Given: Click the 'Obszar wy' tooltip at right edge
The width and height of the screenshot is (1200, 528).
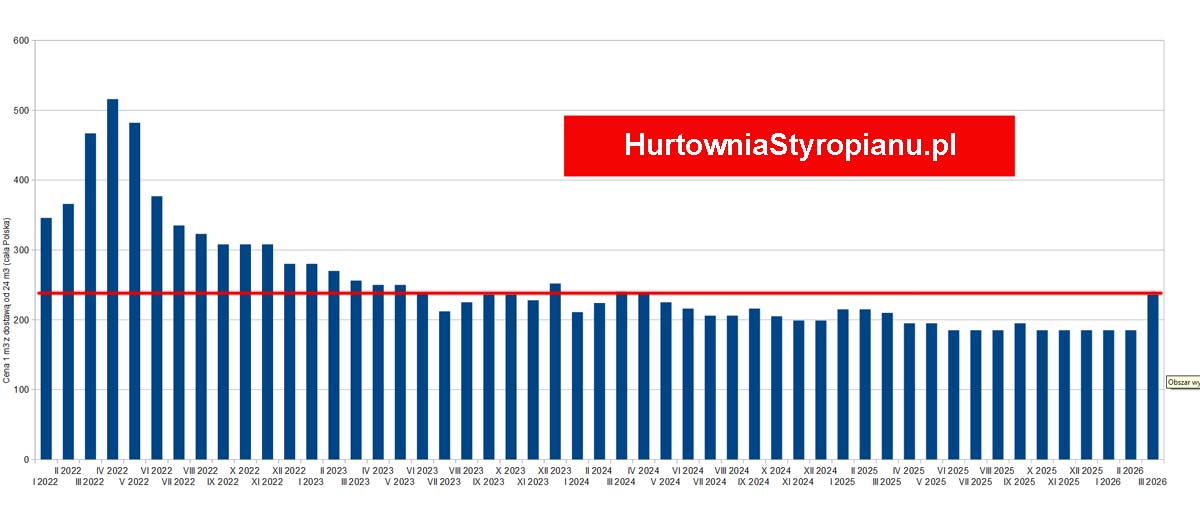Looking at the screenshot, I should 1183,382.
